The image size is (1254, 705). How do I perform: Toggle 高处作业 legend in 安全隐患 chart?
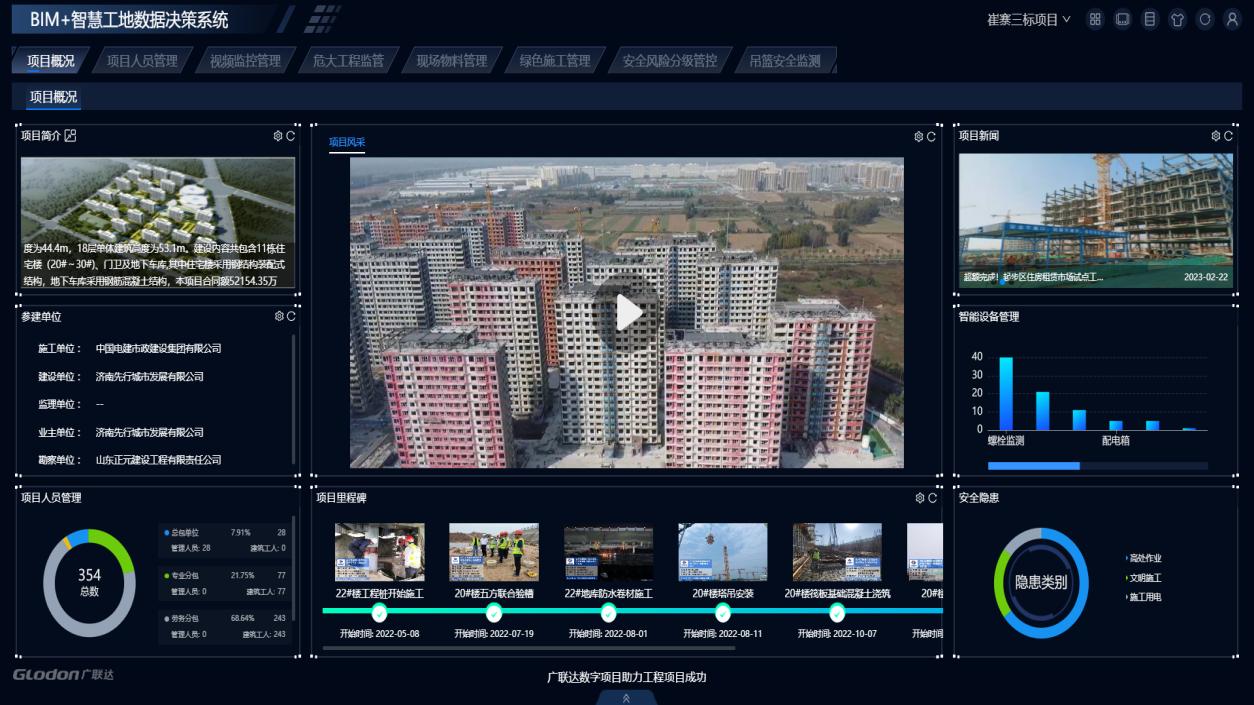[x=1144, y=558]
